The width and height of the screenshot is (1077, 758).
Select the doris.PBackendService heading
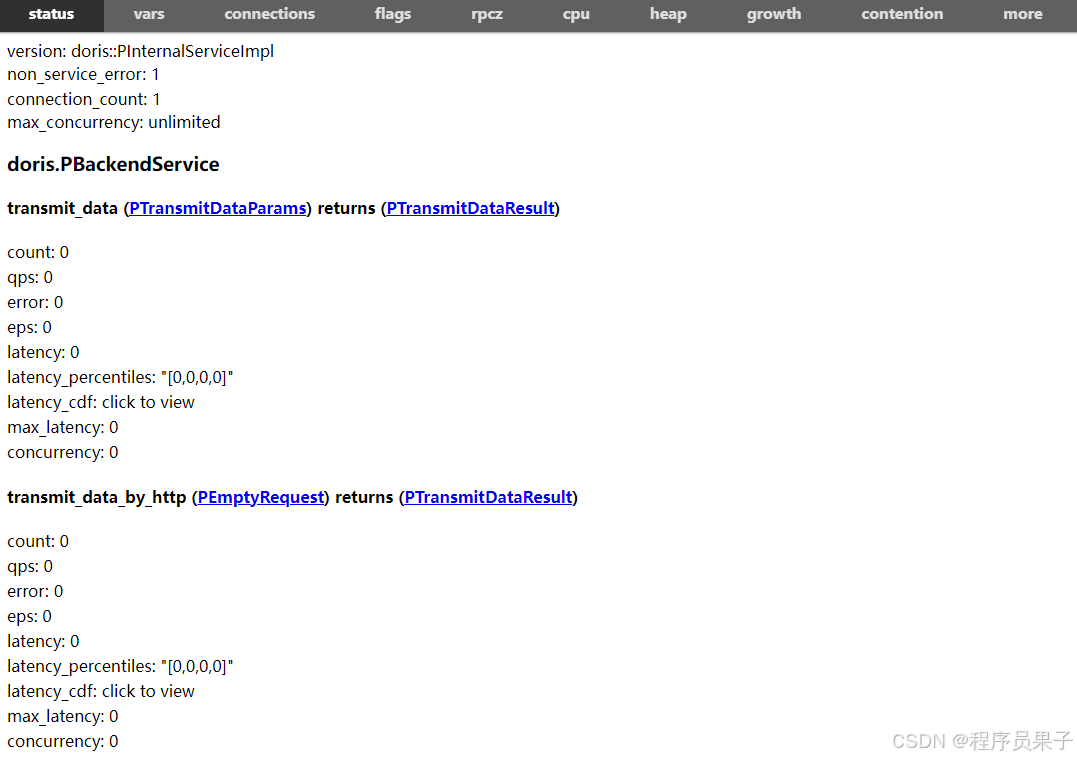click(113, 164)
